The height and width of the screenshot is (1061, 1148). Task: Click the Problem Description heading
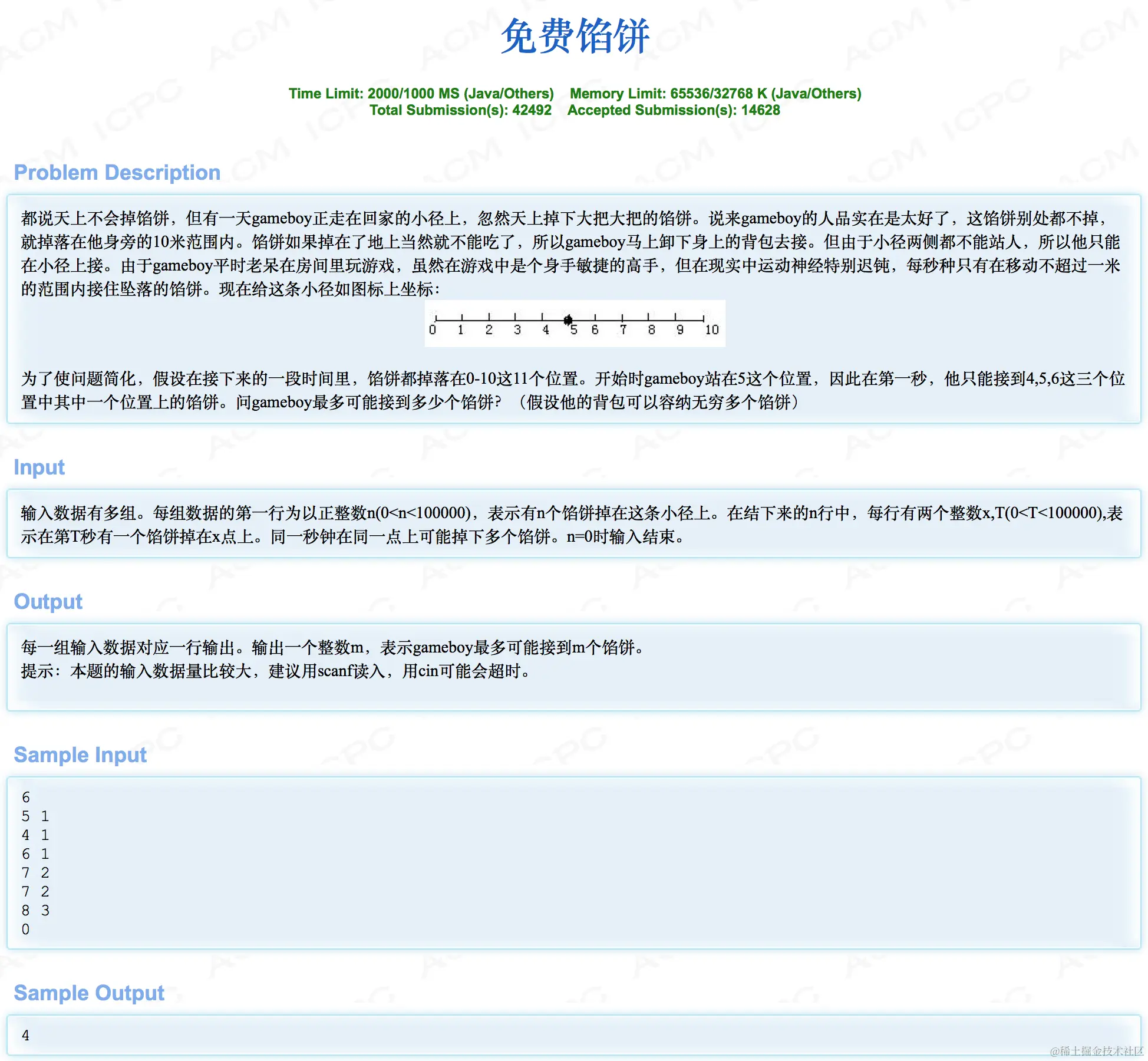tap(117, 172)
